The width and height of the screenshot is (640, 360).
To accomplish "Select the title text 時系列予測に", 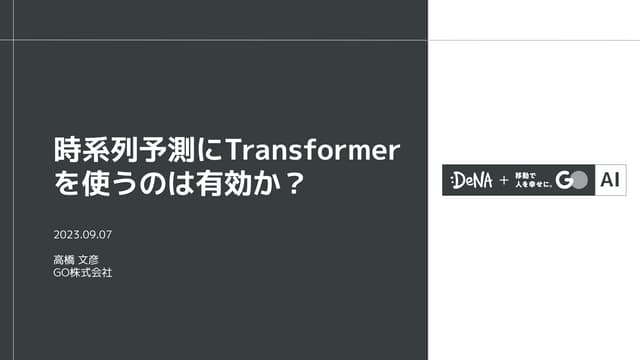I will (139, 150).
